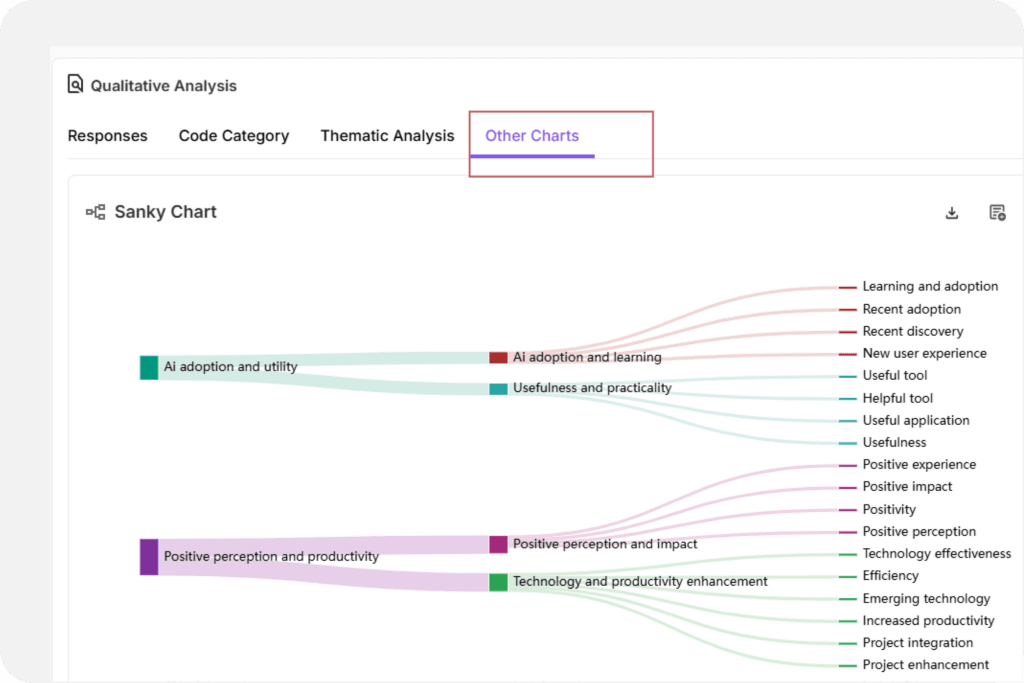Click the Helpful tool leaf label

point(897,398)
